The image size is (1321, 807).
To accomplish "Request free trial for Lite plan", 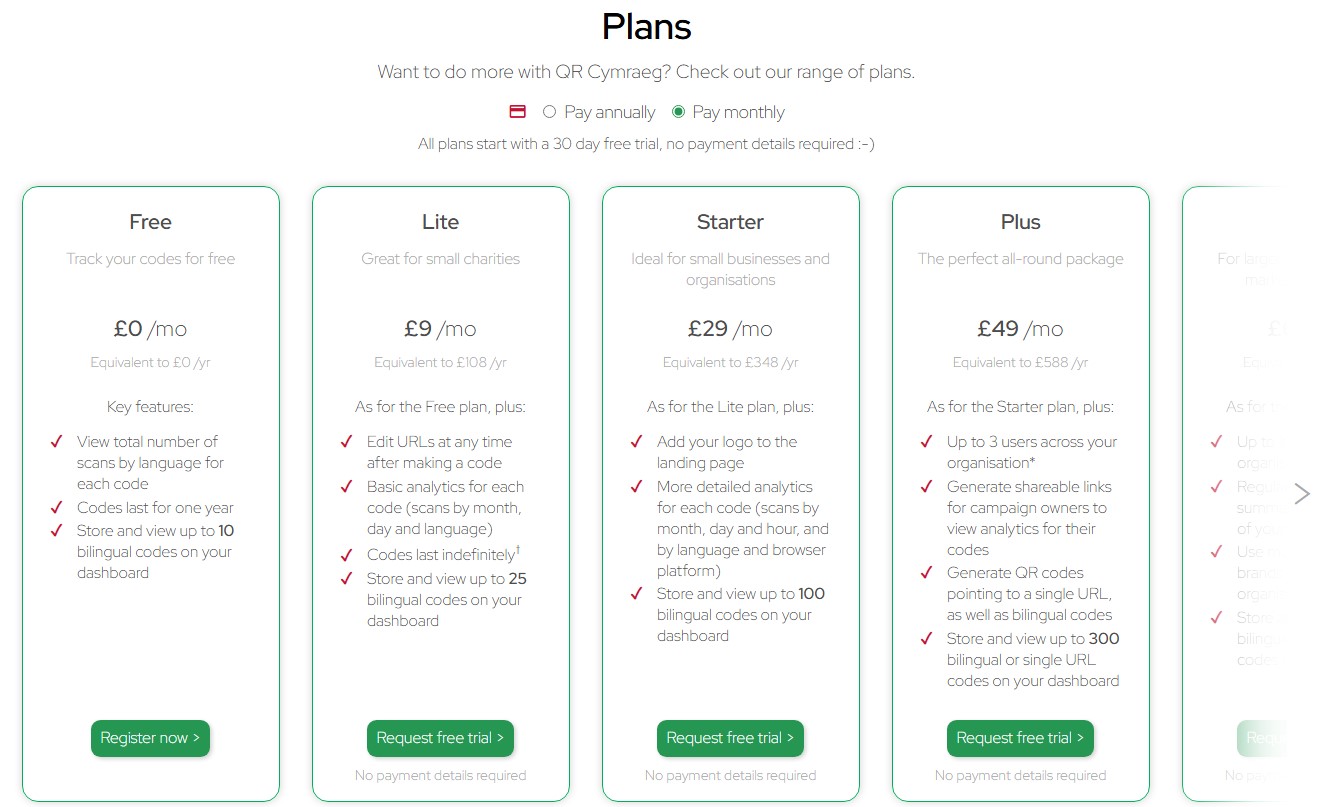I will tap(440, 738).
